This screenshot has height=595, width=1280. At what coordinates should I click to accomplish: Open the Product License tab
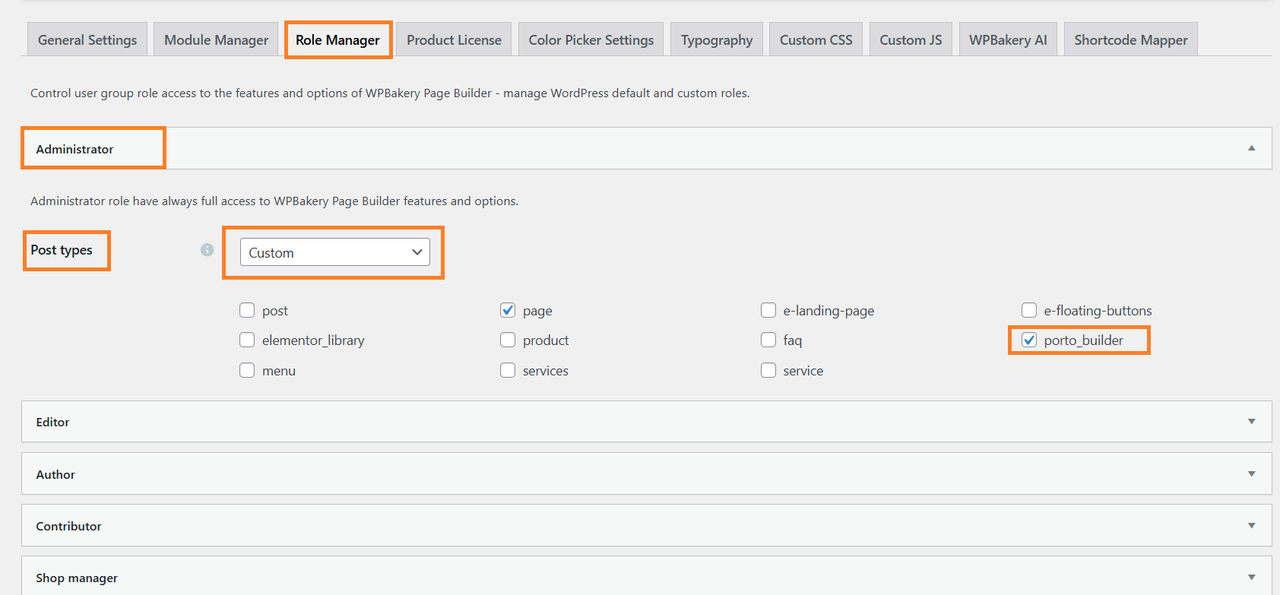coord(454,40)
